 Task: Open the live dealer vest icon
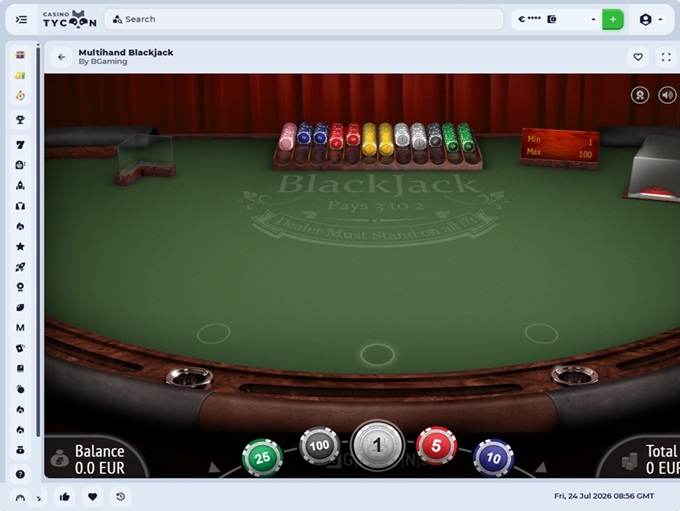20,206
